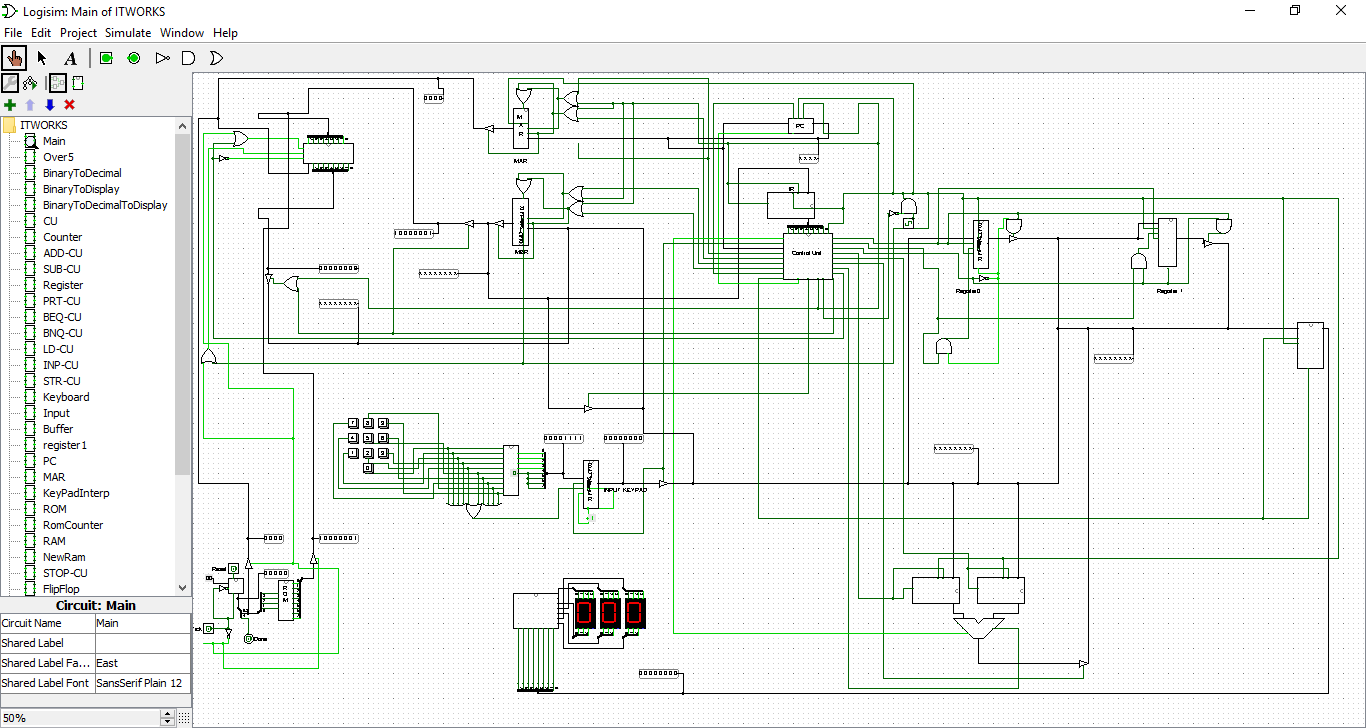Delete circuit with the red X
This screenshot has height=728, width=1366.
(x=70, y=105)
